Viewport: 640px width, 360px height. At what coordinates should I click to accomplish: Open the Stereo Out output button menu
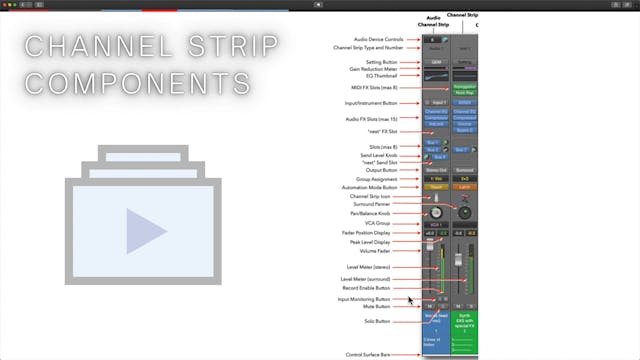436,170
